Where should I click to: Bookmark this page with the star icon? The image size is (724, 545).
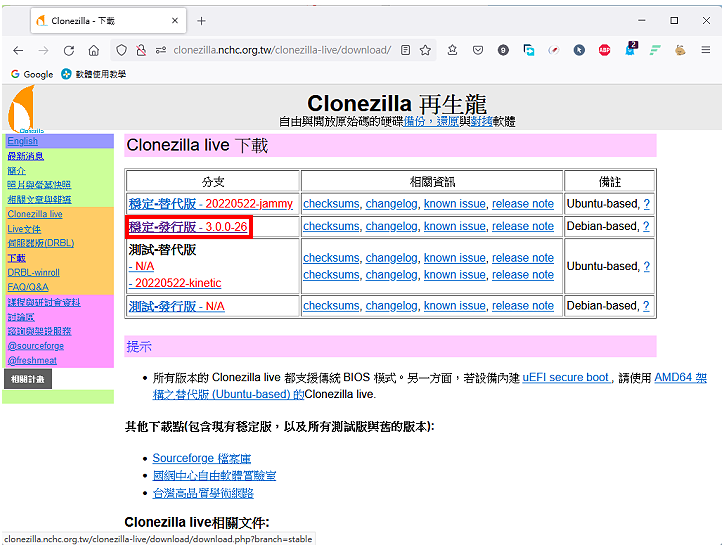(x=425, y=50)
